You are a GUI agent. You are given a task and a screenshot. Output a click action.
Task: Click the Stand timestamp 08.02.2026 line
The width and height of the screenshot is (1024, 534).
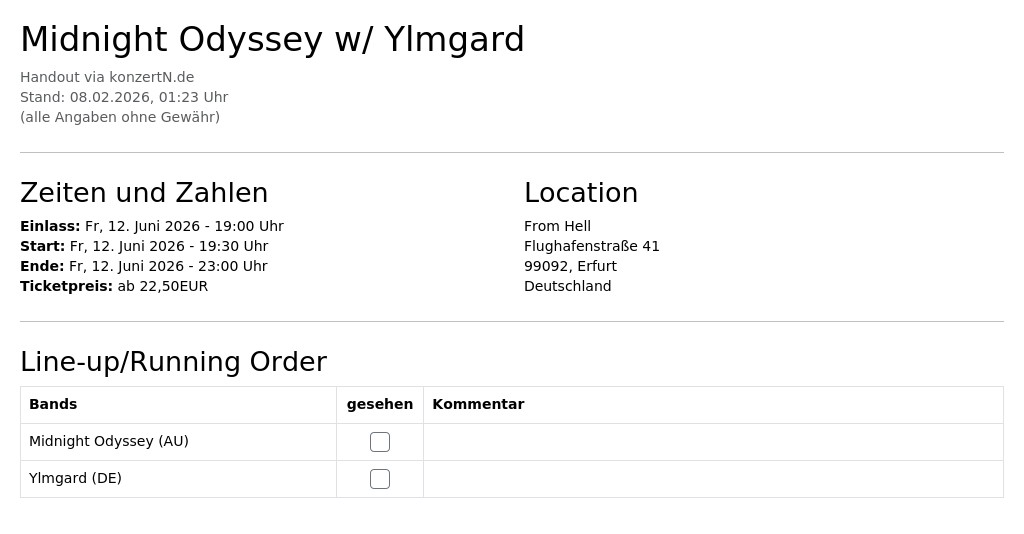pyautogui.click(x=124, y=97)
